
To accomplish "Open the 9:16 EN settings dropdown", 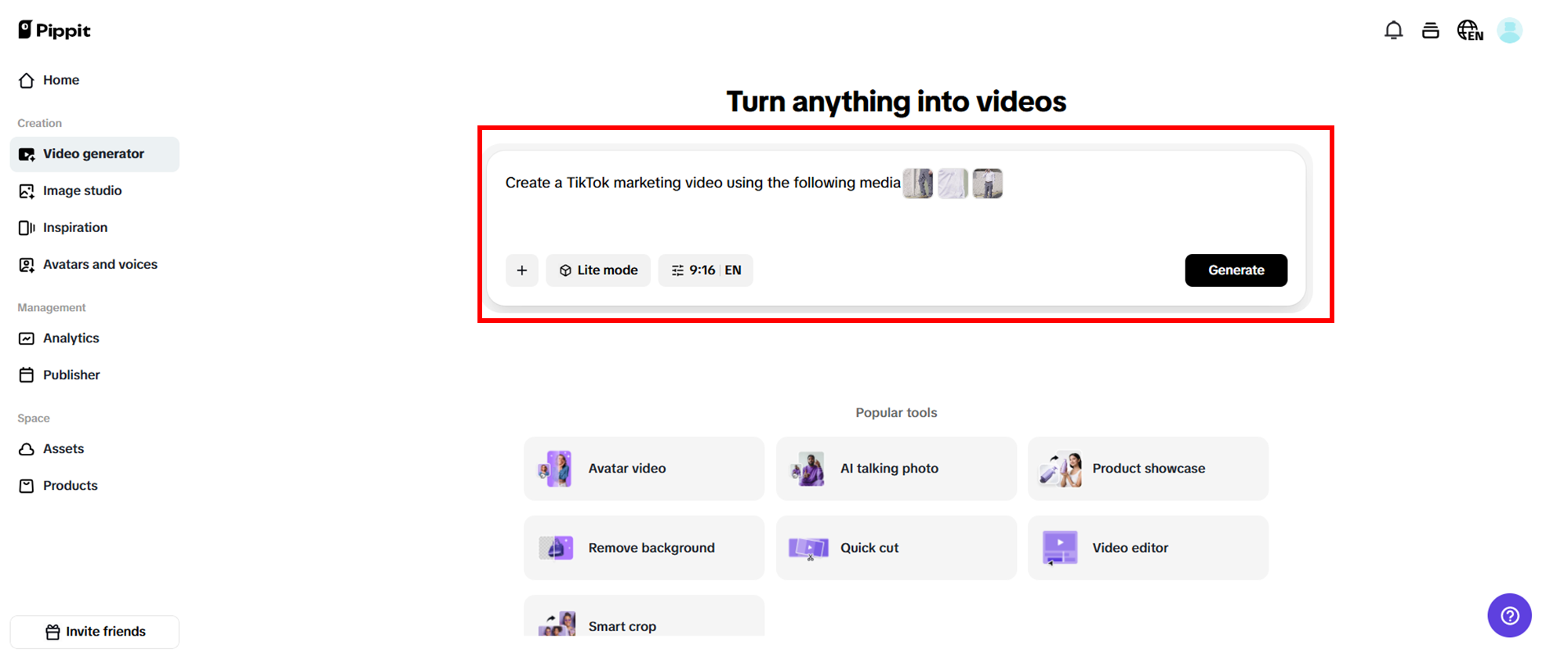I will coord(706,270).
